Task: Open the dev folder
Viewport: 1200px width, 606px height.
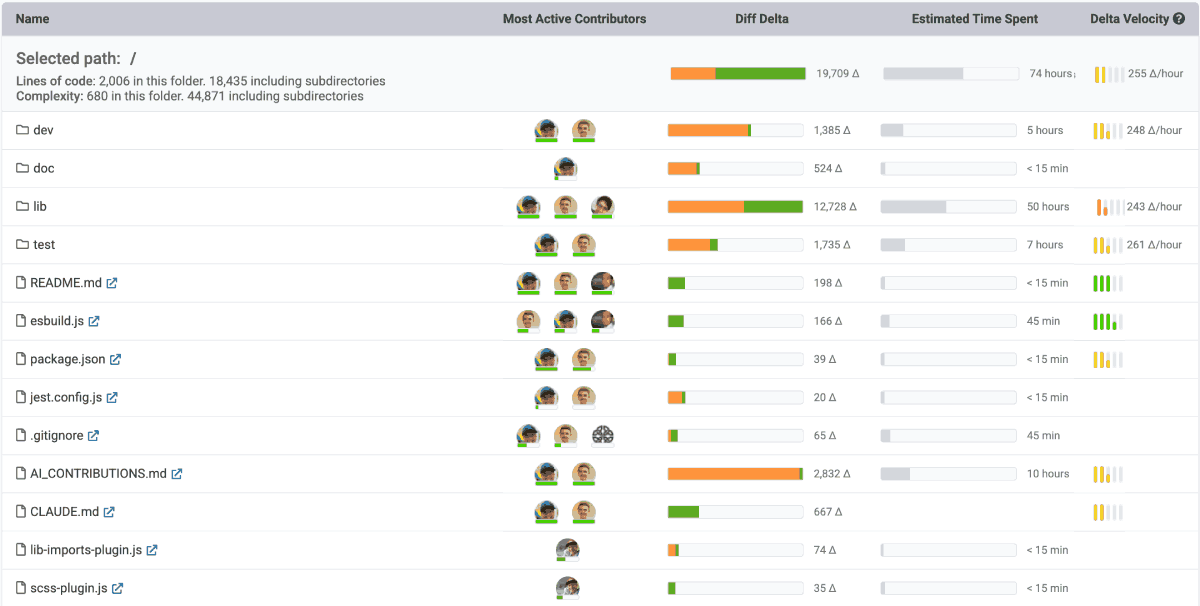Action: click(x=43, y=130)
